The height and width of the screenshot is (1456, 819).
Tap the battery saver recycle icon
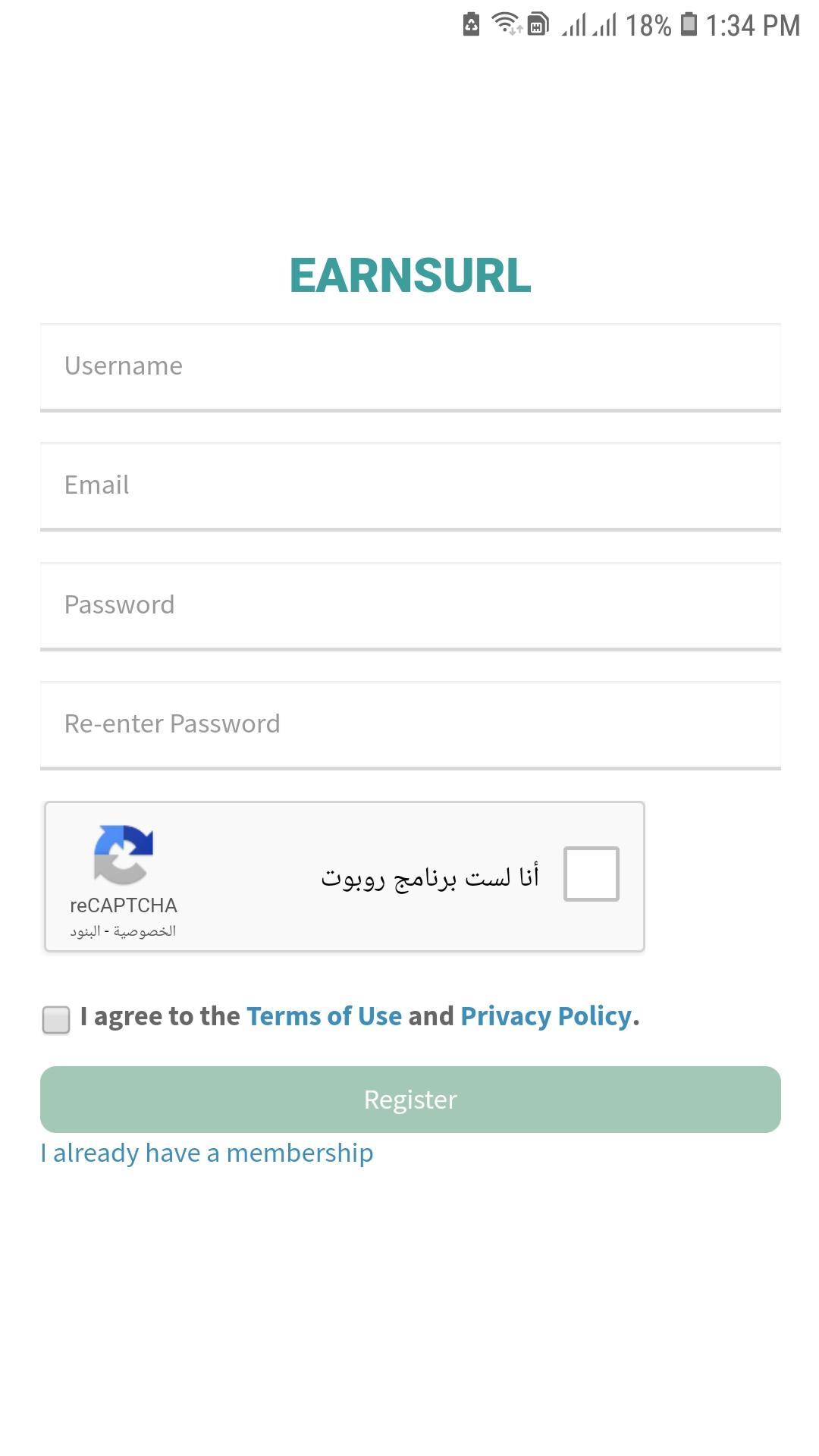471,24
